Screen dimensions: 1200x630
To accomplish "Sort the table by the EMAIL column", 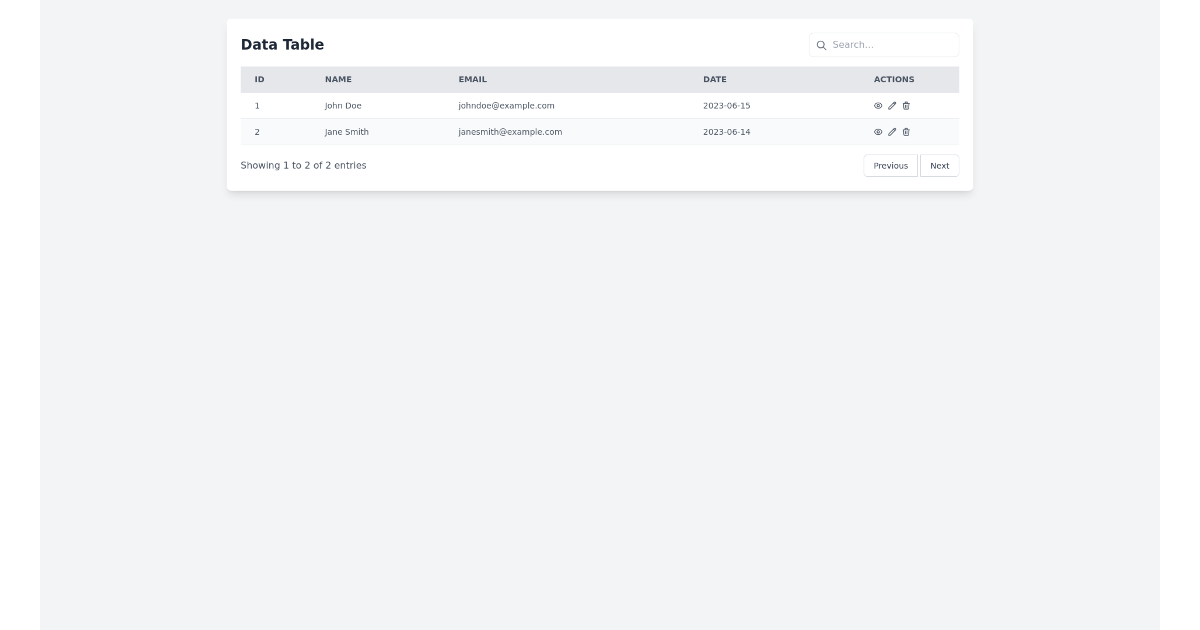I will coord(471,79).
